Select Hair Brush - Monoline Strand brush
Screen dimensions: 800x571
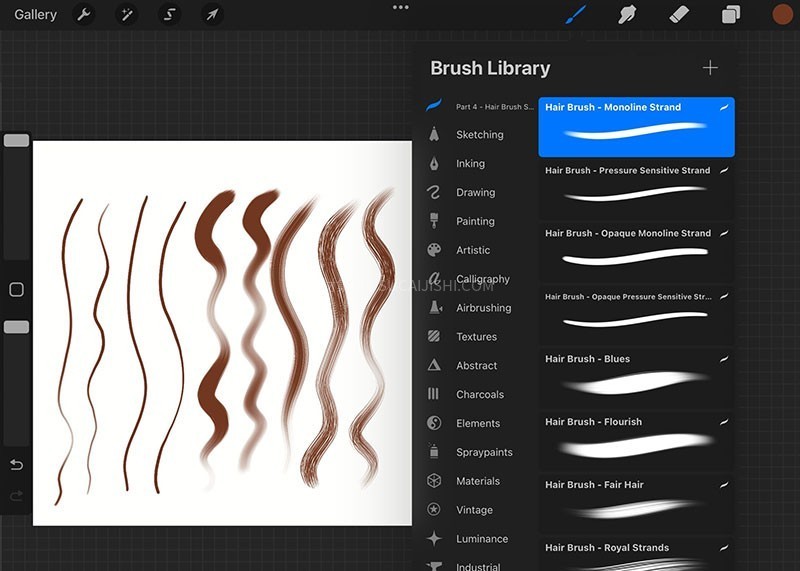point(637,127)
